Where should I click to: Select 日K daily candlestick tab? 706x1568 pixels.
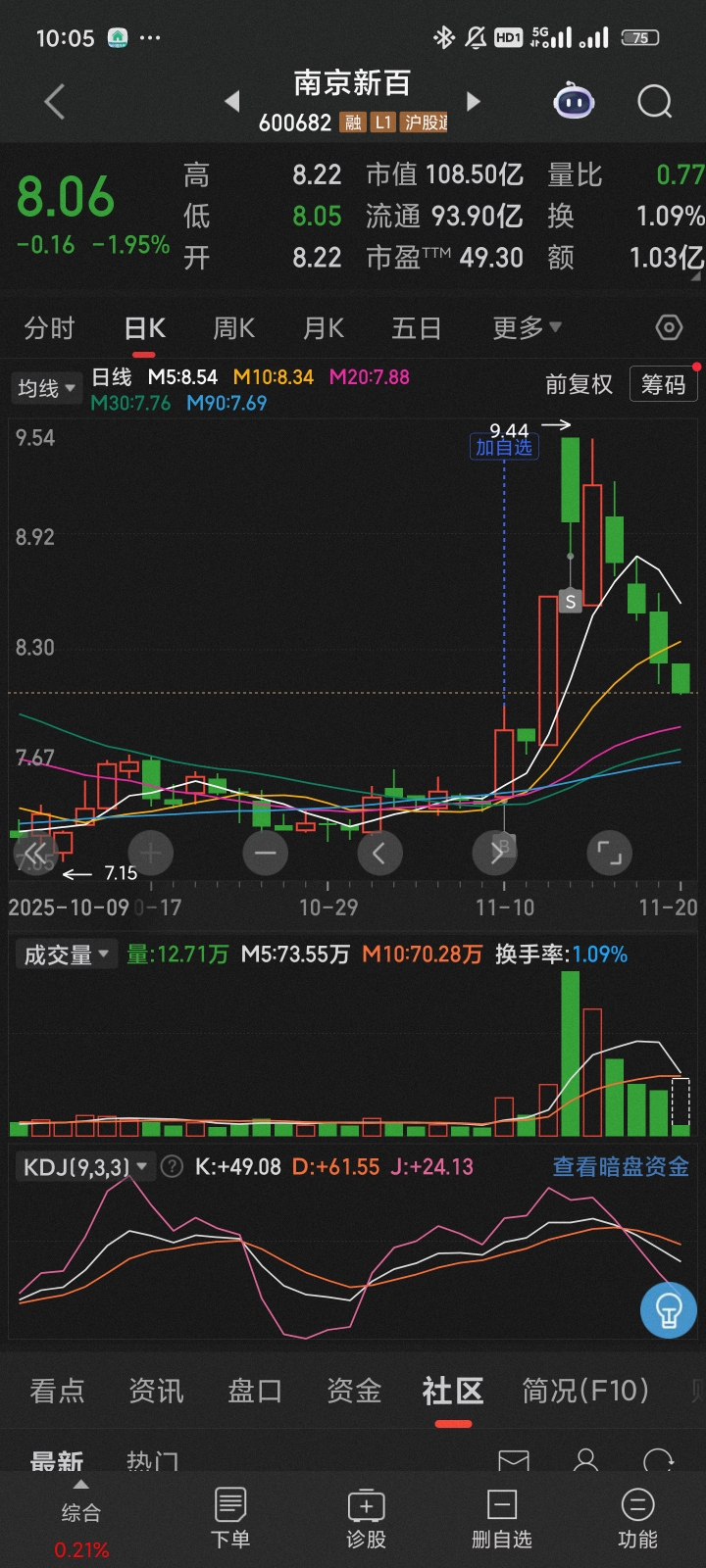pos(145,327)
